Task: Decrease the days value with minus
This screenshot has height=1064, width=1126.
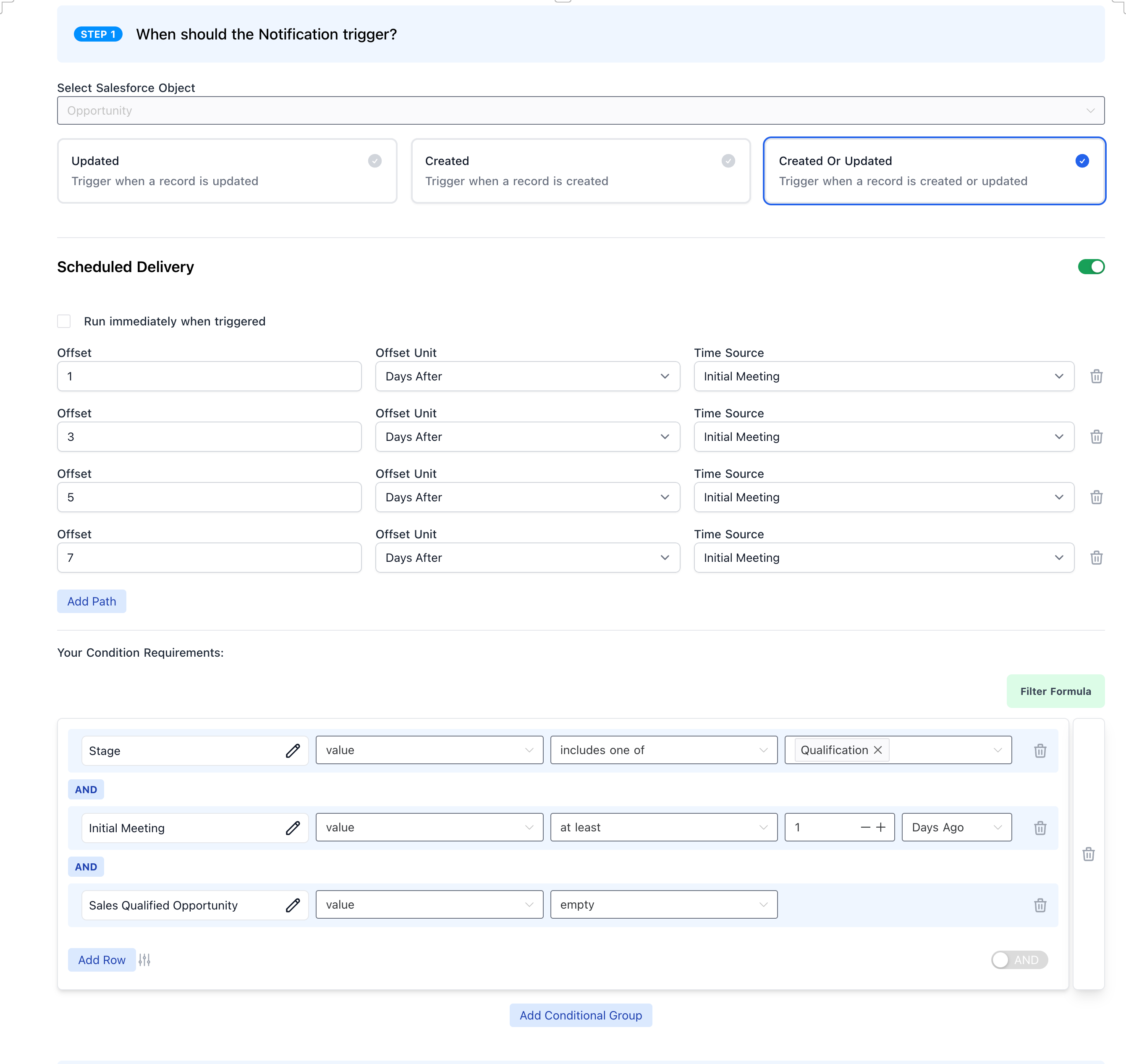Action: pos(865,828)
